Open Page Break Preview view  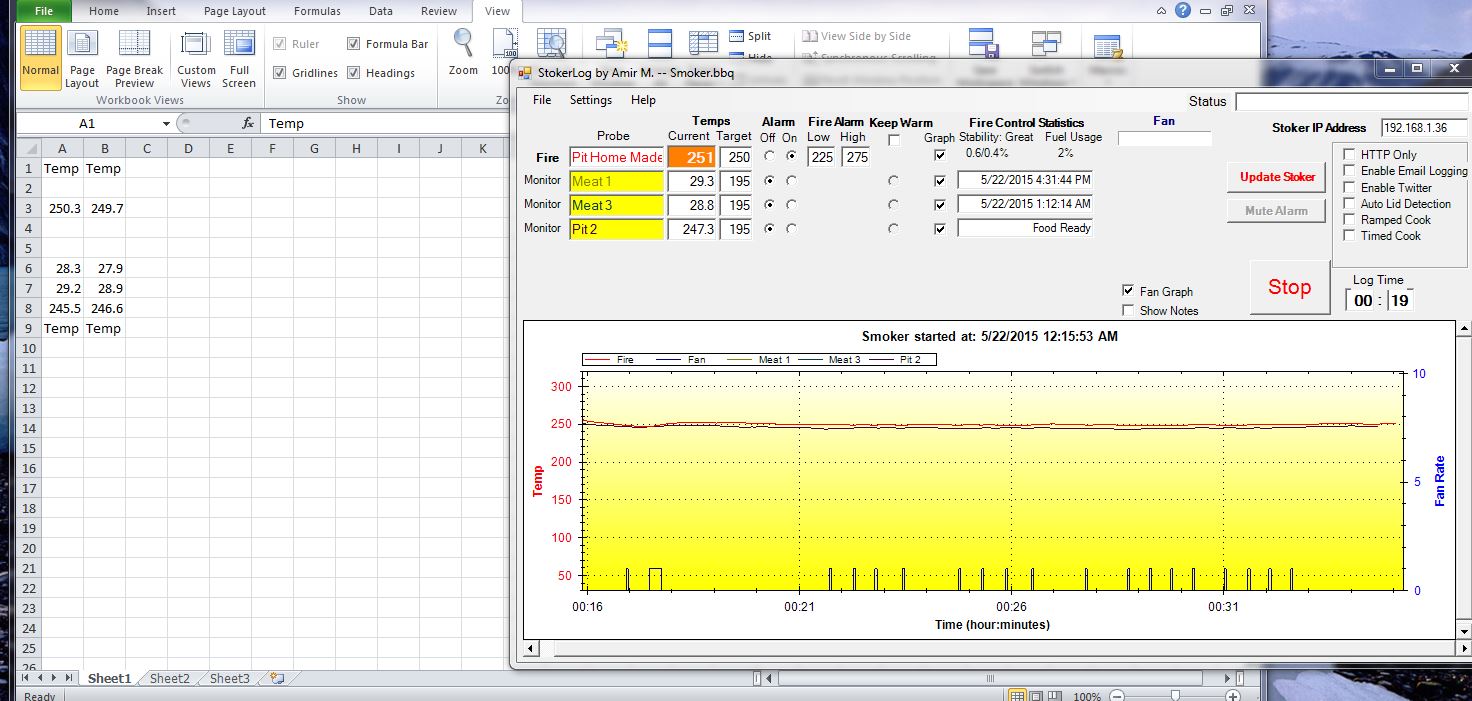pyautogui.click(x=134, y=57)
